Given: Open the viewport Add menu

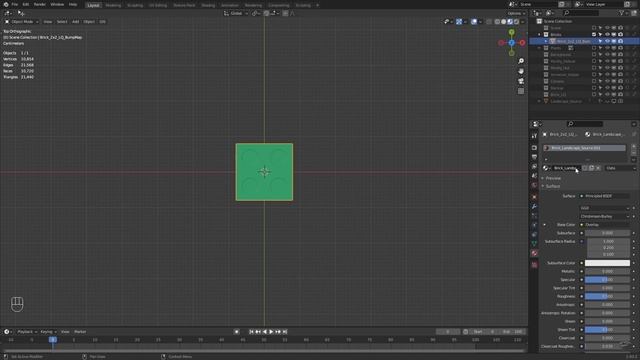Looking at the screenshot, I should (76, 22).
